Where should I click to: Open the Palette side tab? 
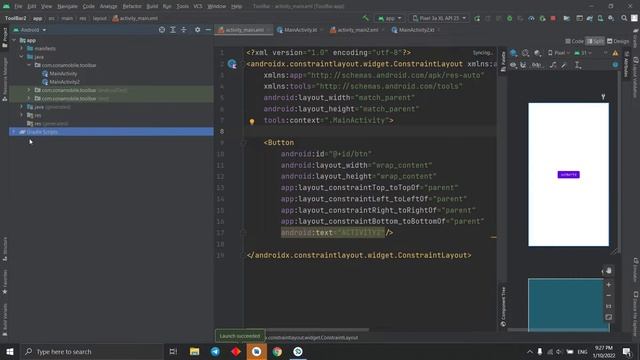(503, 61)
